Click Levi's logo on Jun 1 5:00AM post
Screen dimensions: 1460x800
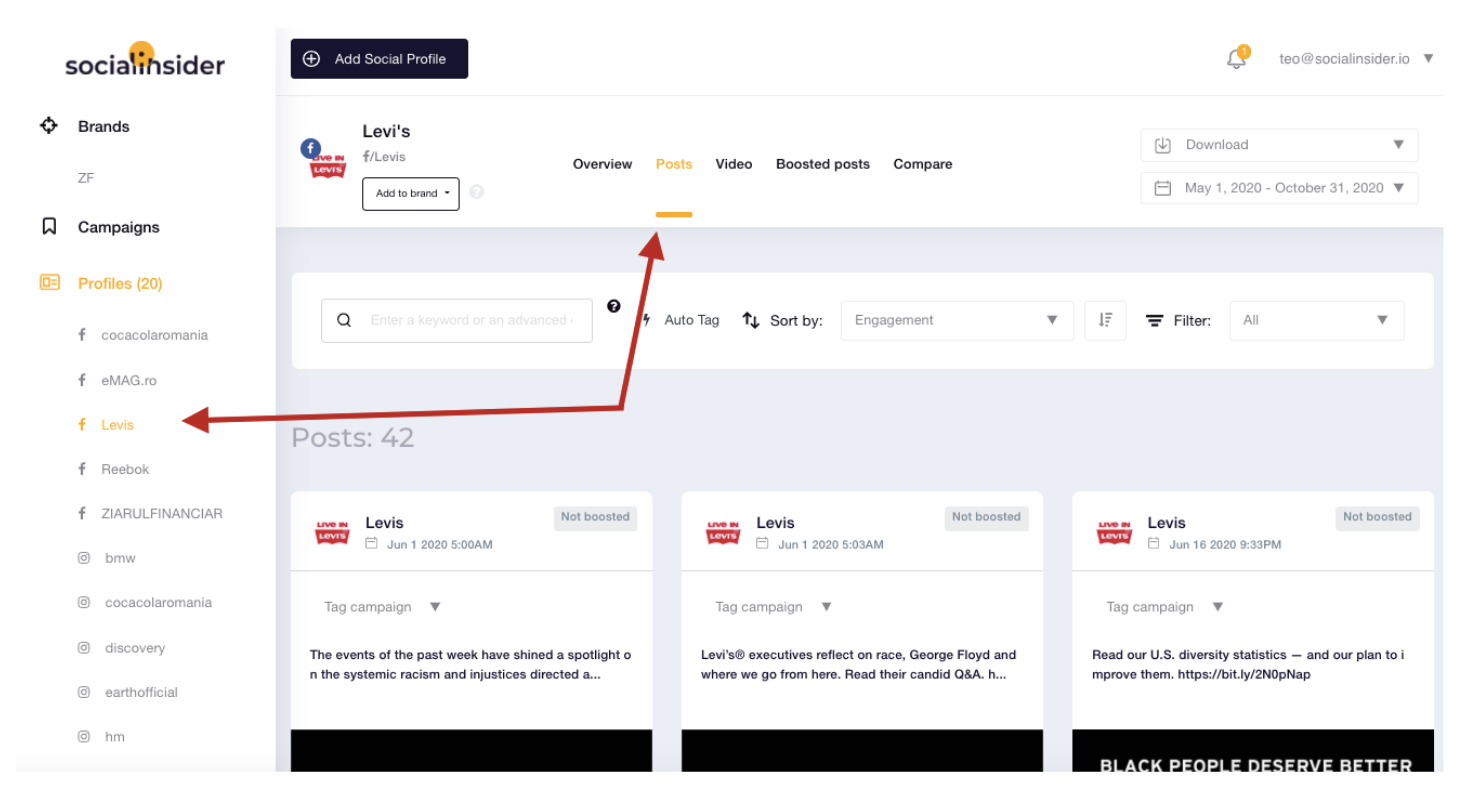click(x=333, y=533)
